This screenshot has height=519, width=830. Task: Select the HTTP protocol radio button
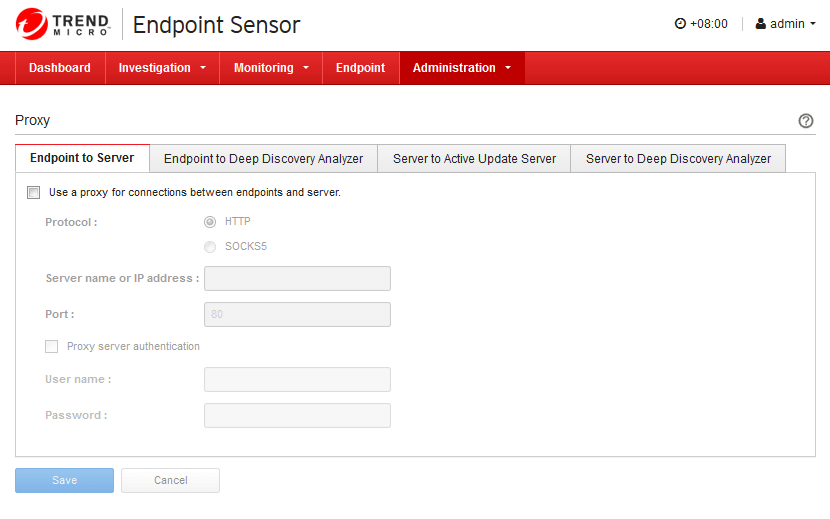[x=210, y=222]
